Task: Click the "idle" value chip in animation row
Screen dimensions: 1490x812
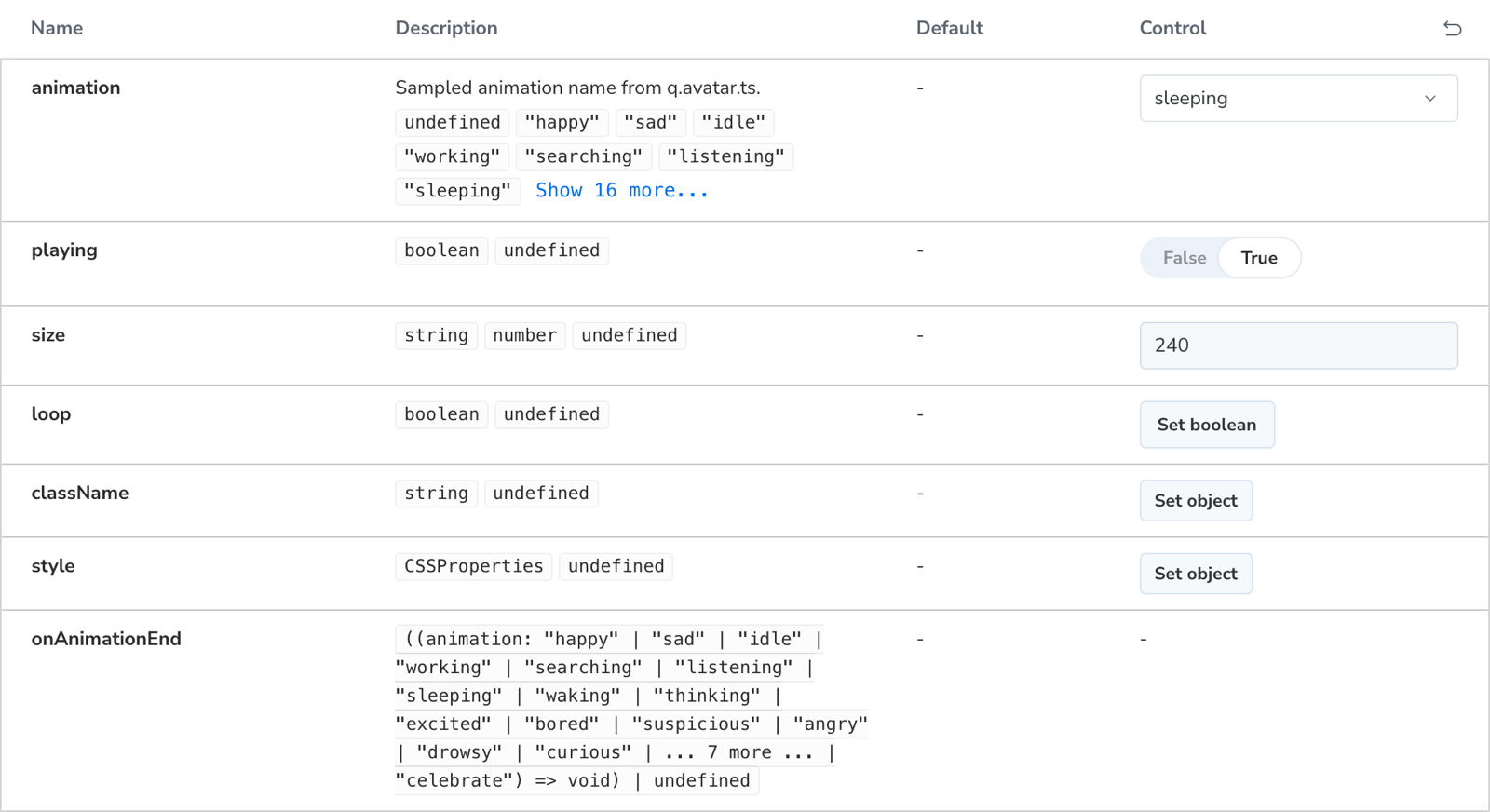Action: [x=734, y=122]
